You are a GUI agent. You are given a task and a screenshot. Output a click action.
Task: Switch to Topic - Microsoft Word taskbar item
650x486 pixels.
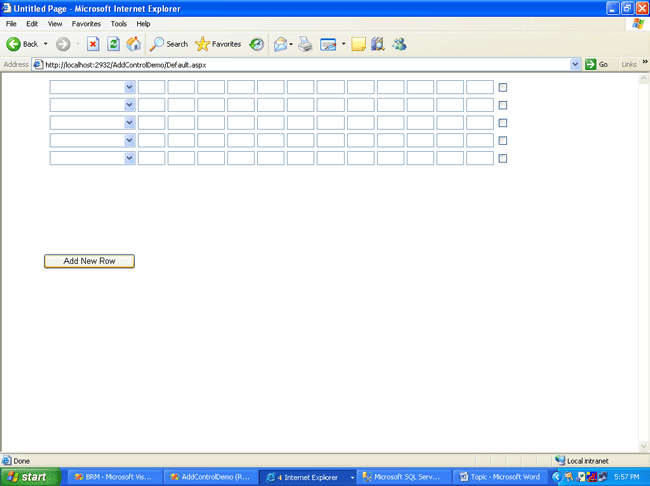click(x=500, y=477)
